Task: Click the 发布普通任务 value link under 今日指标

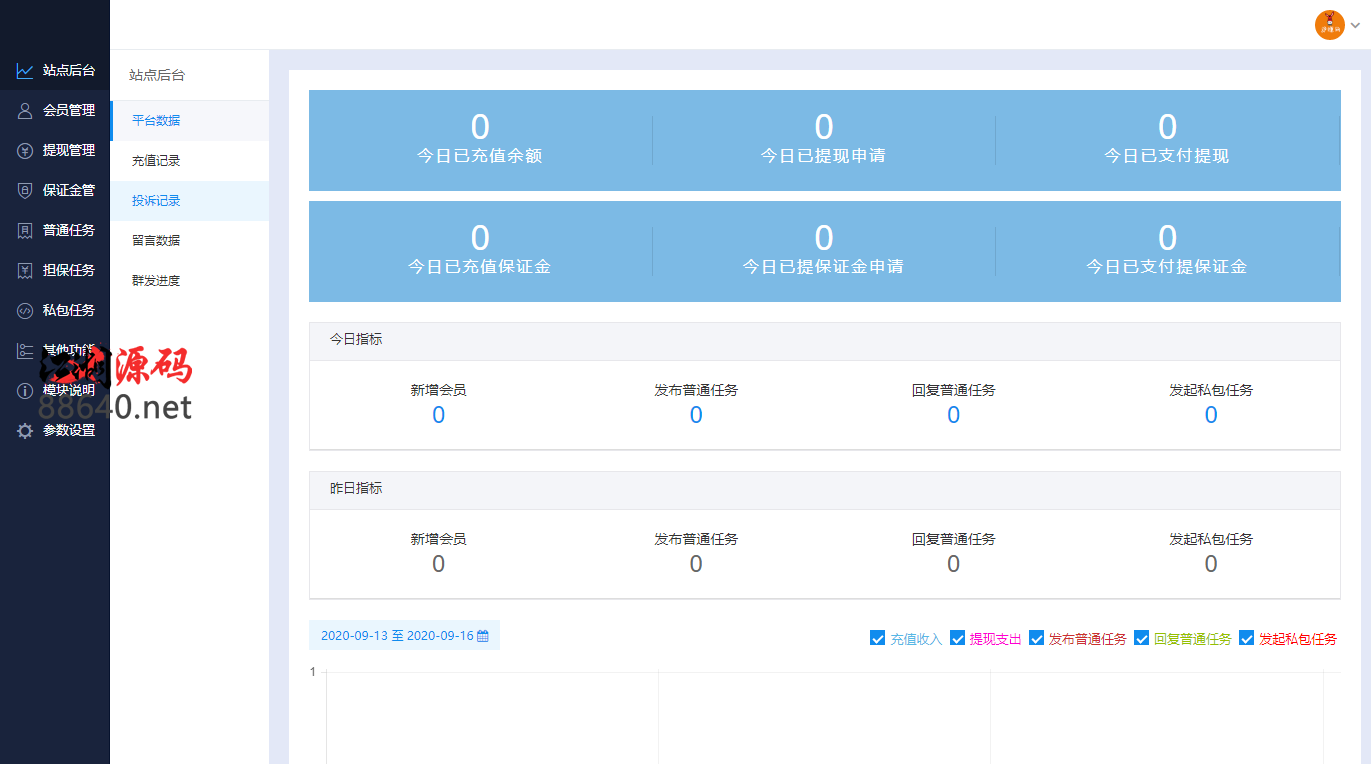Action: tap(696, 414)
